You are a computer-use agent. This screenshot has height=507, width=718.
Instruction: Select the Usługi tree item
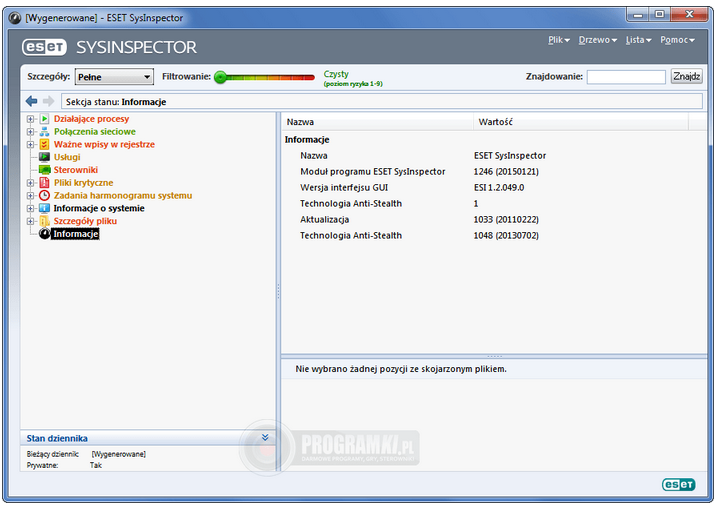(67, 157)
